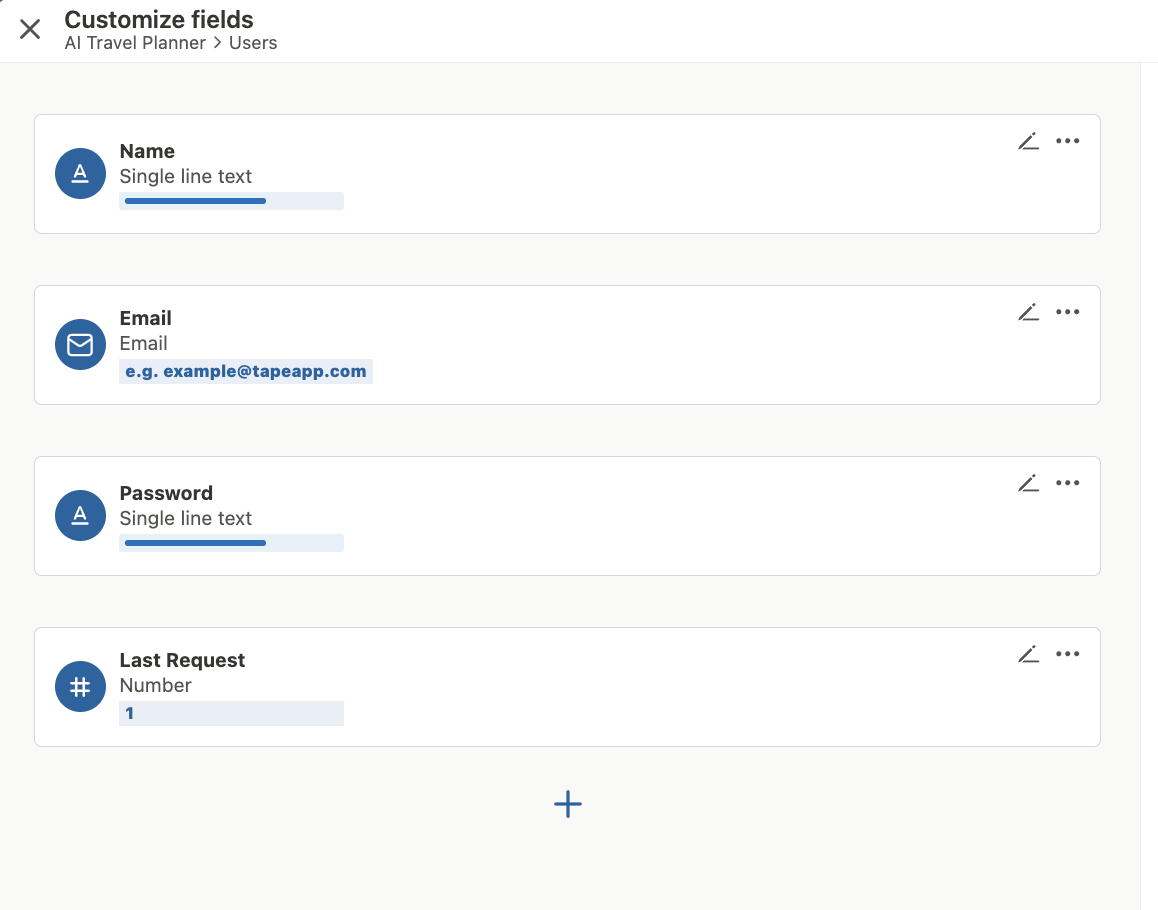Click the Email envelope icon

coord(80,344)
